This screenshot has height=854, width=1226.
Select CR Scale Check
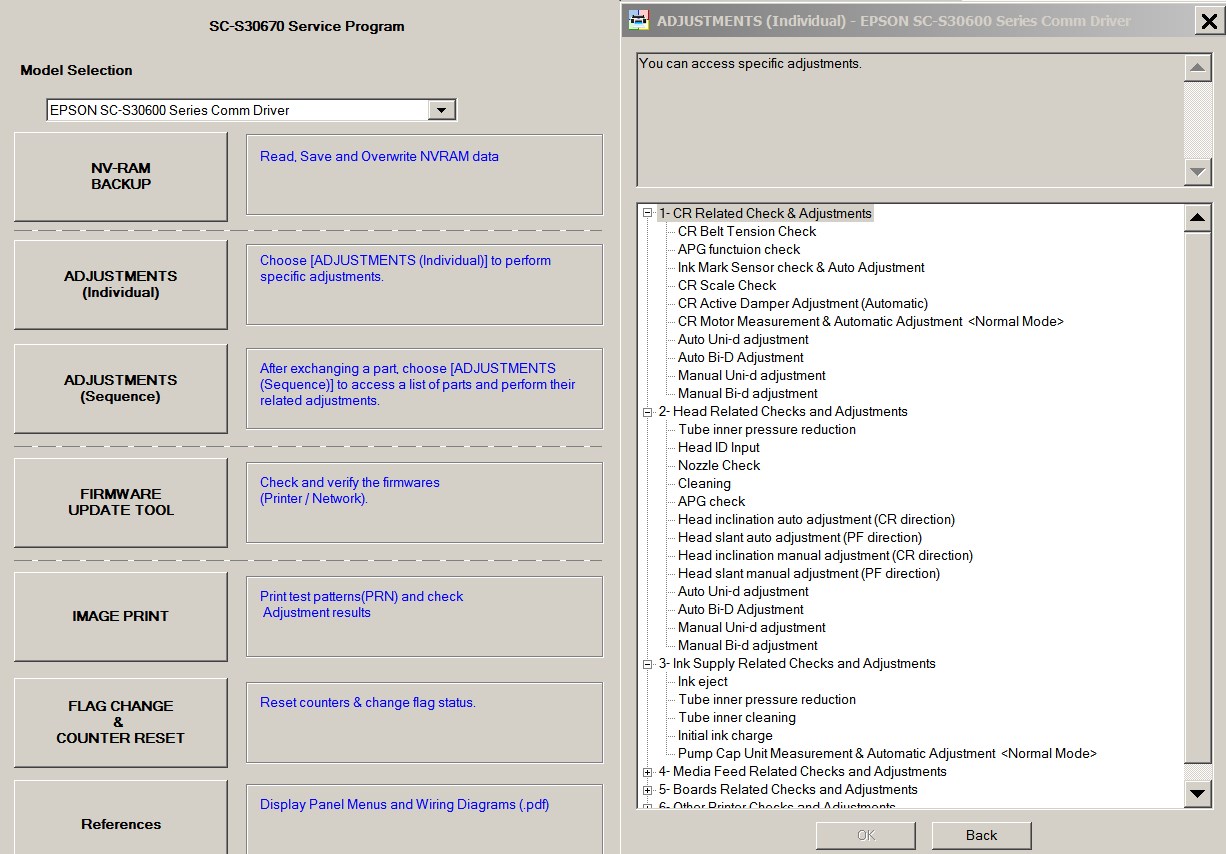point(727,285)
